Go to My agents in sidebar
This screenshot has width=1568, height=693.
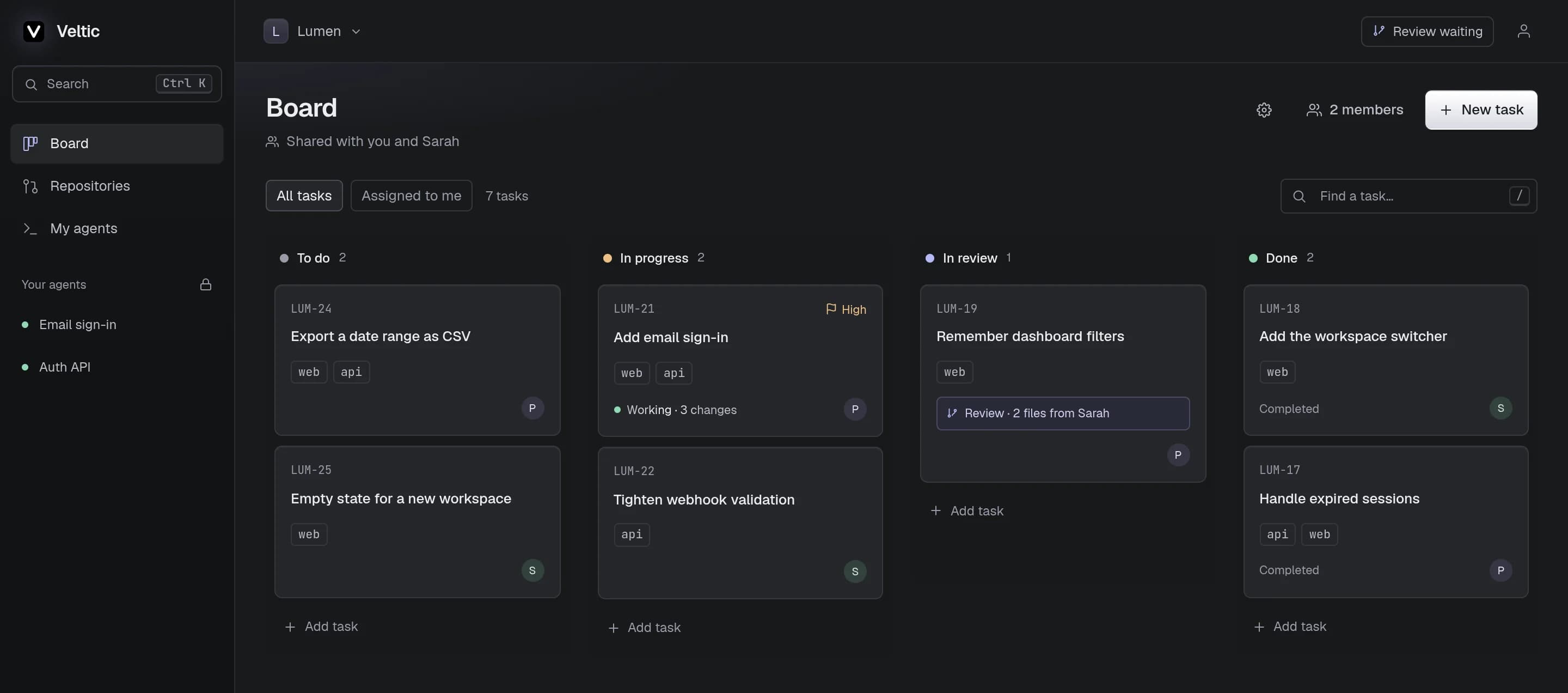click(x=117, y=228)
